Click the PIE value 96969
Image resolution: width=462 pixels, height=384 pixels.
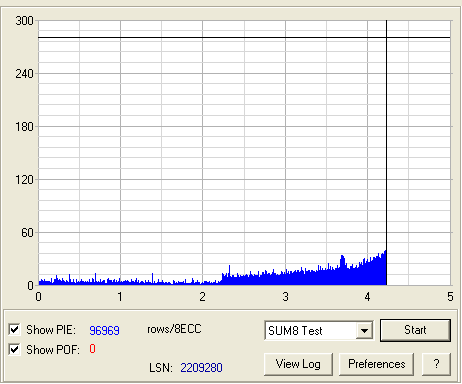[104, 330]
